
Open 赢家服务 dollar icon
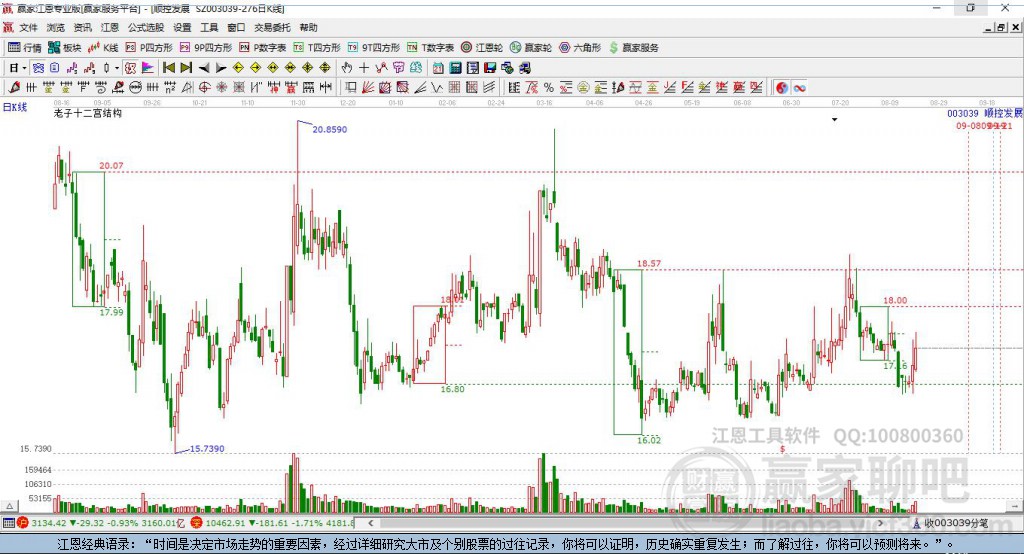pos(633,48)
